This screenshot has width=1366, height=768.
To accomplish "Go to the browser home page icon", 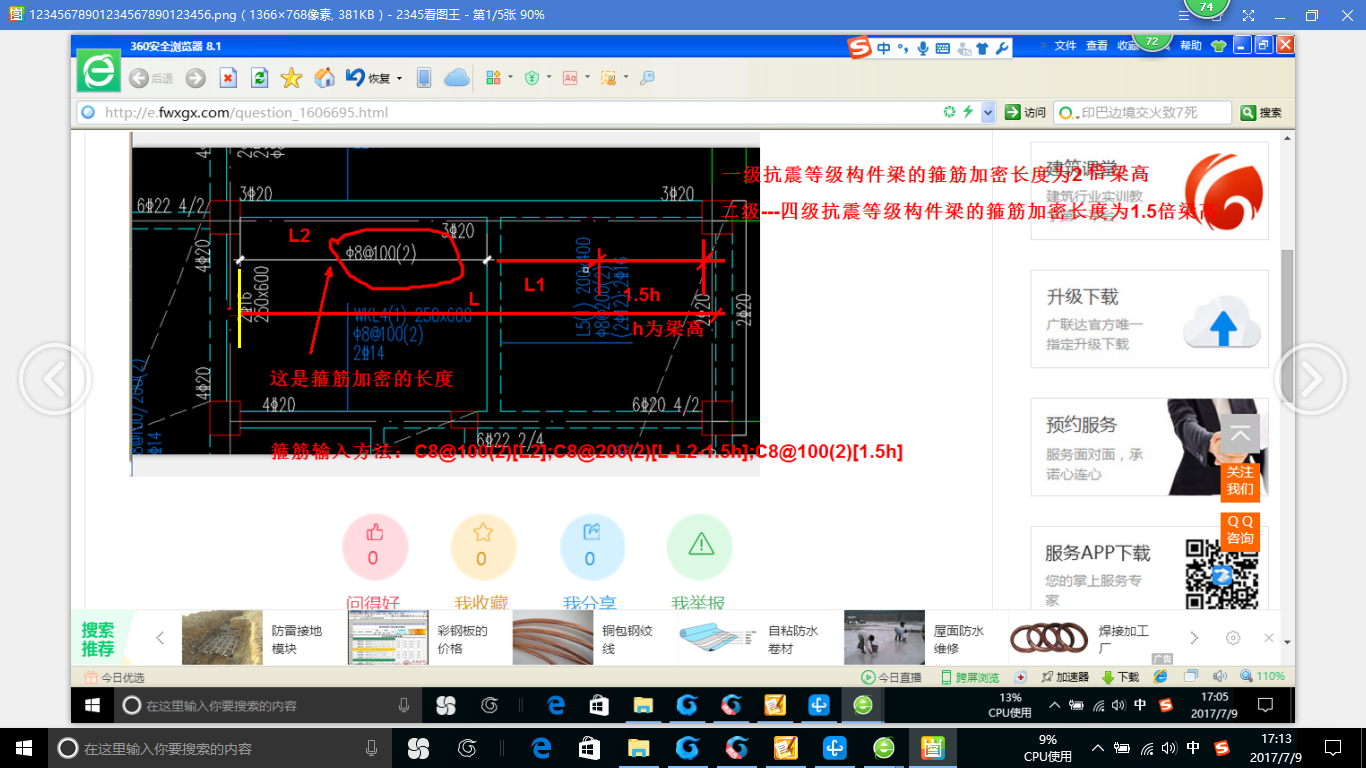I will coord(324,78).
